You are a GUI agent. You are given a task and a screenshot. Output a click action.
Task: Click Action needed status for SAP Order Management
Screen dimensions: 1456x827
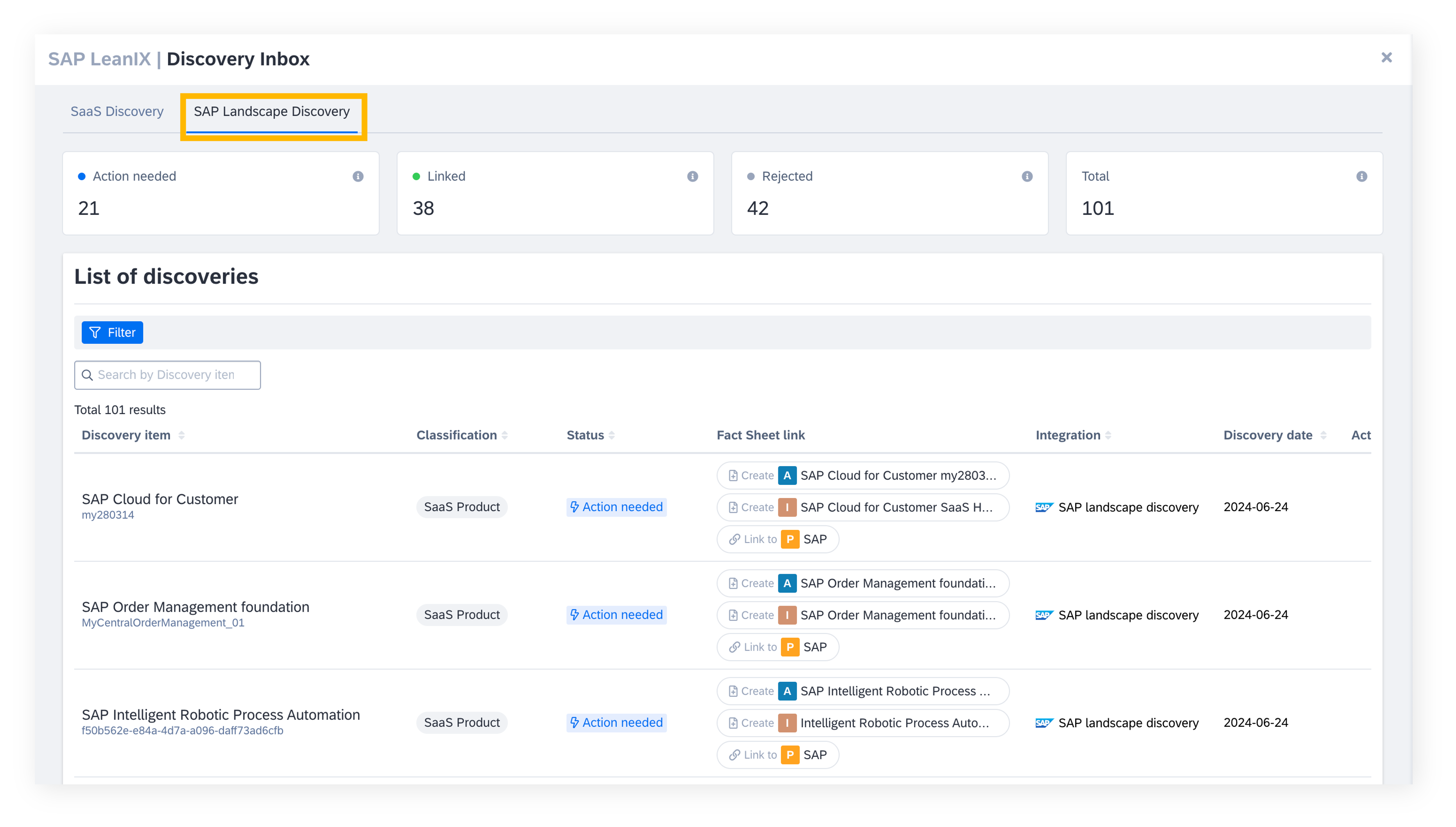(616, 615)
